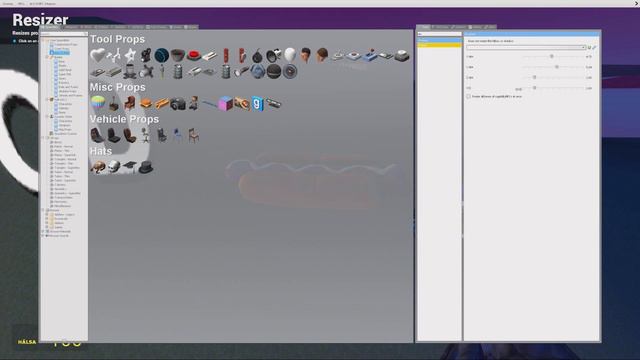Adjust the Z size slider handle
This screenshot has height=360, width=640.
(x=534, y=77)
